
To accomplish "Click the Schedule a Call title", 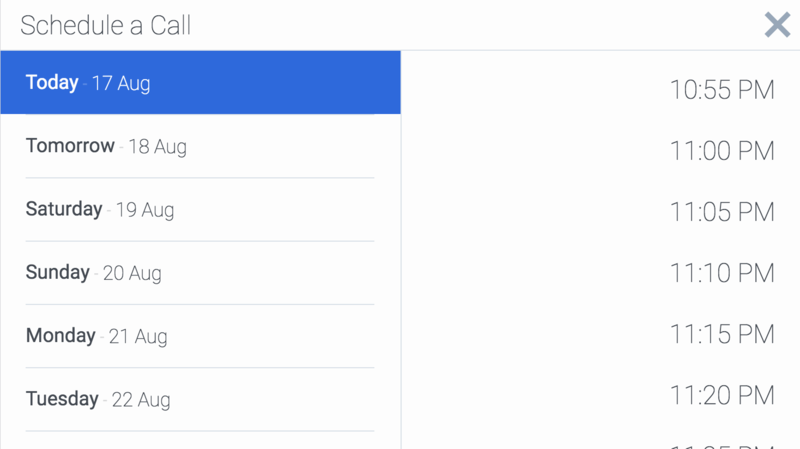I will (105, 25).
